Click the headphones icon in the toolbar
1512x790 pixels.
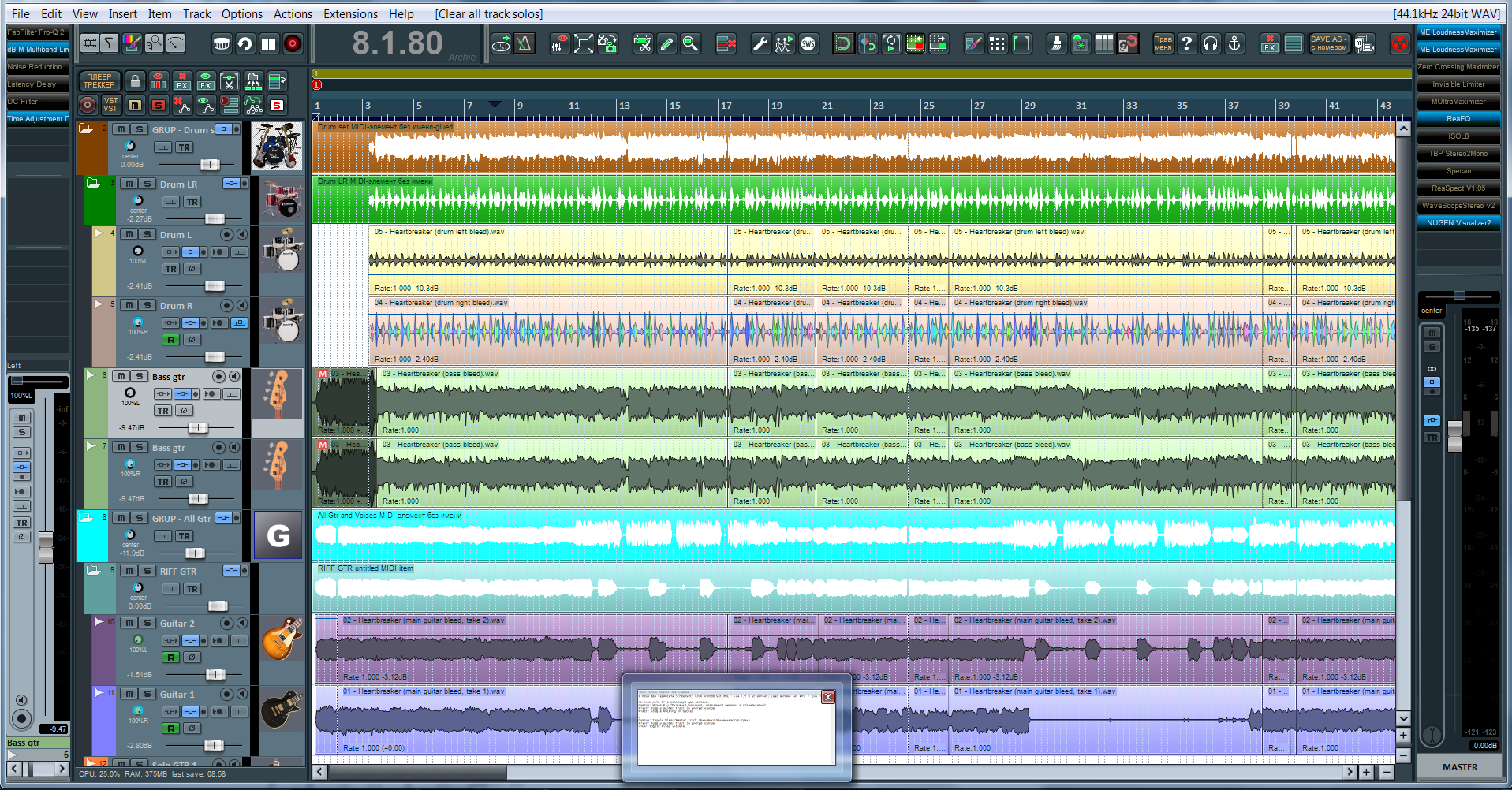pos(1211,43)
